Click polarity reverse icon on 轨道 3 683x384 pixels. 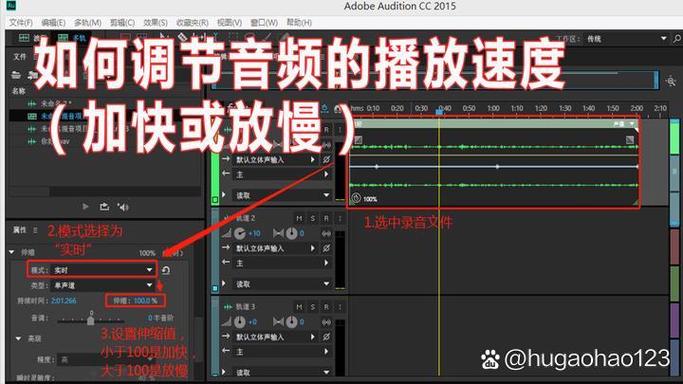[326, 337]
